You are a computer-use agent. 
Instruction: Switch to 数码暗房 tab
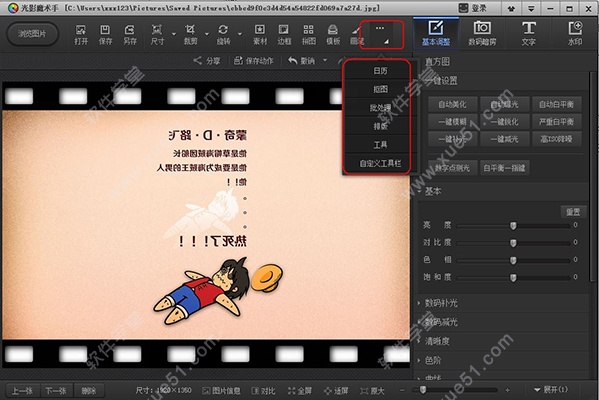(482, 34)
